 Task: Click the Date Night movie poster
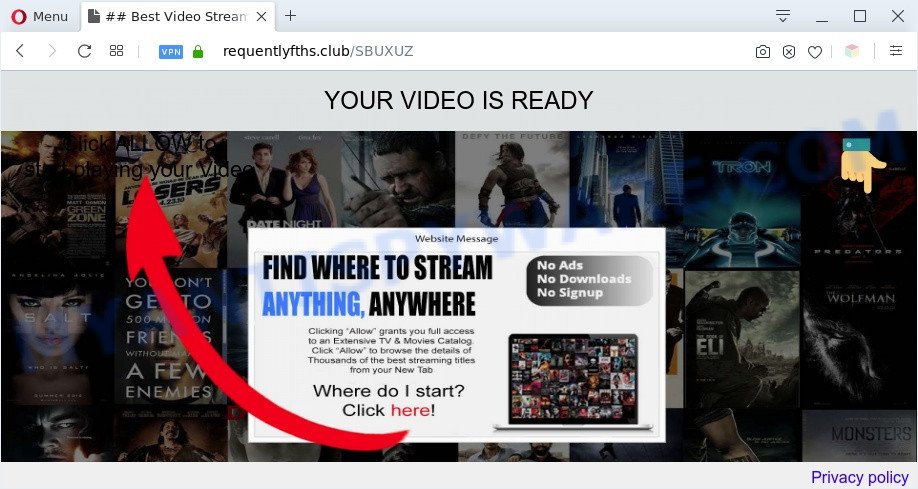click(x=284, y=180)
